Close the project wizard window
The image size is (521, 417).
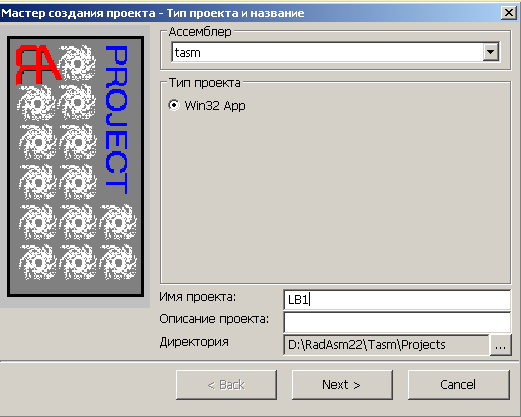coord(509,13)
